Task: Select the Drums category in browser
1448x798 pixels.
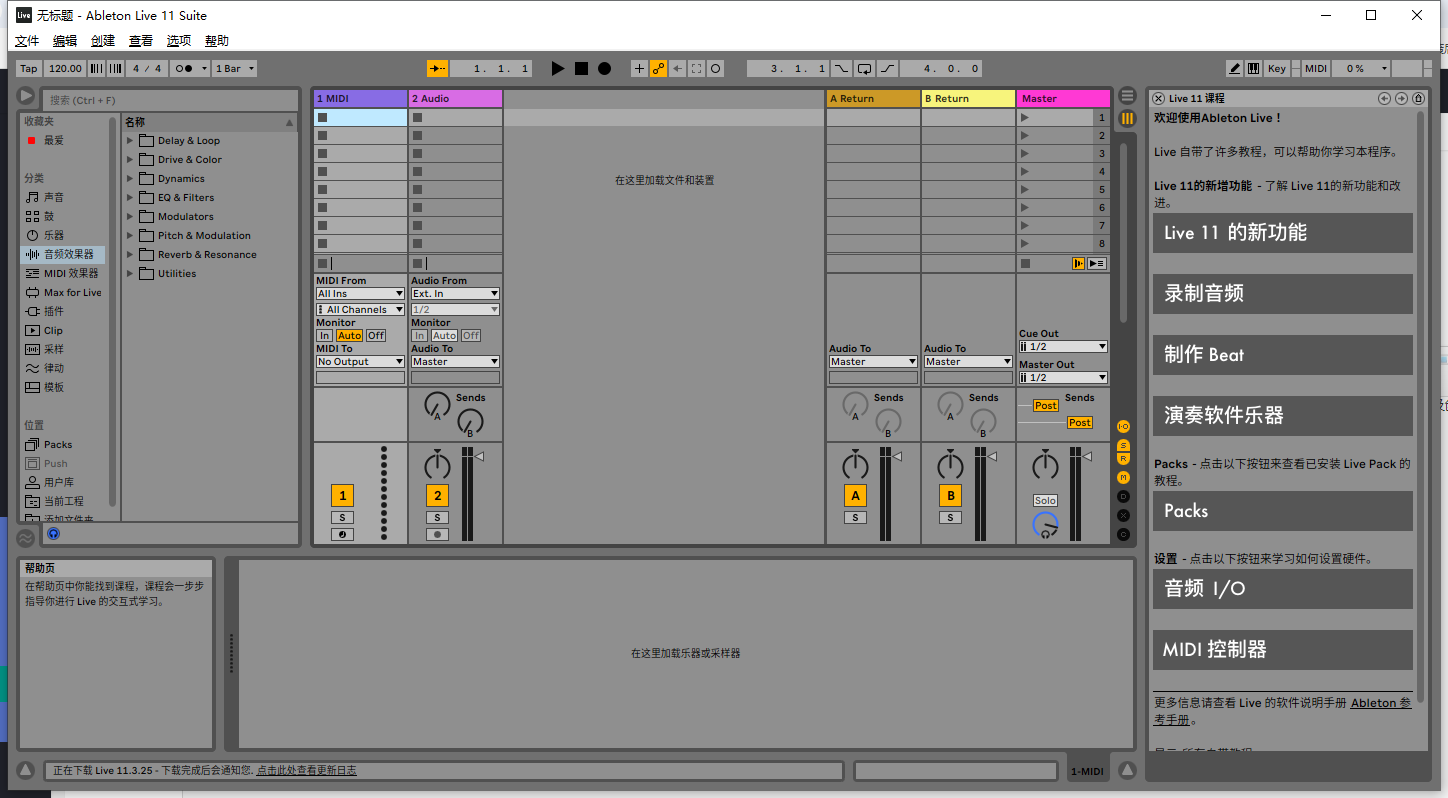Action: click(x=49, y=216)
